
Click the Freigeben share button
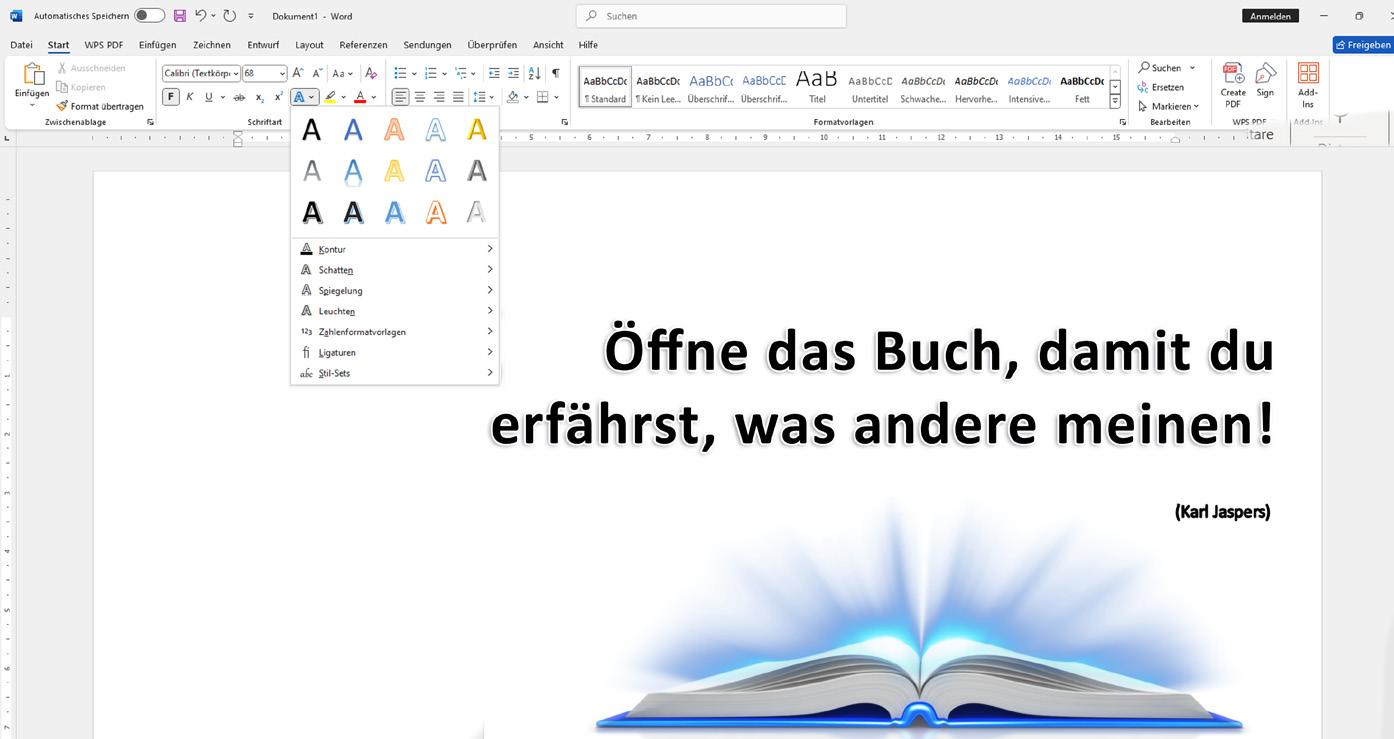(x=1363, y=45)
